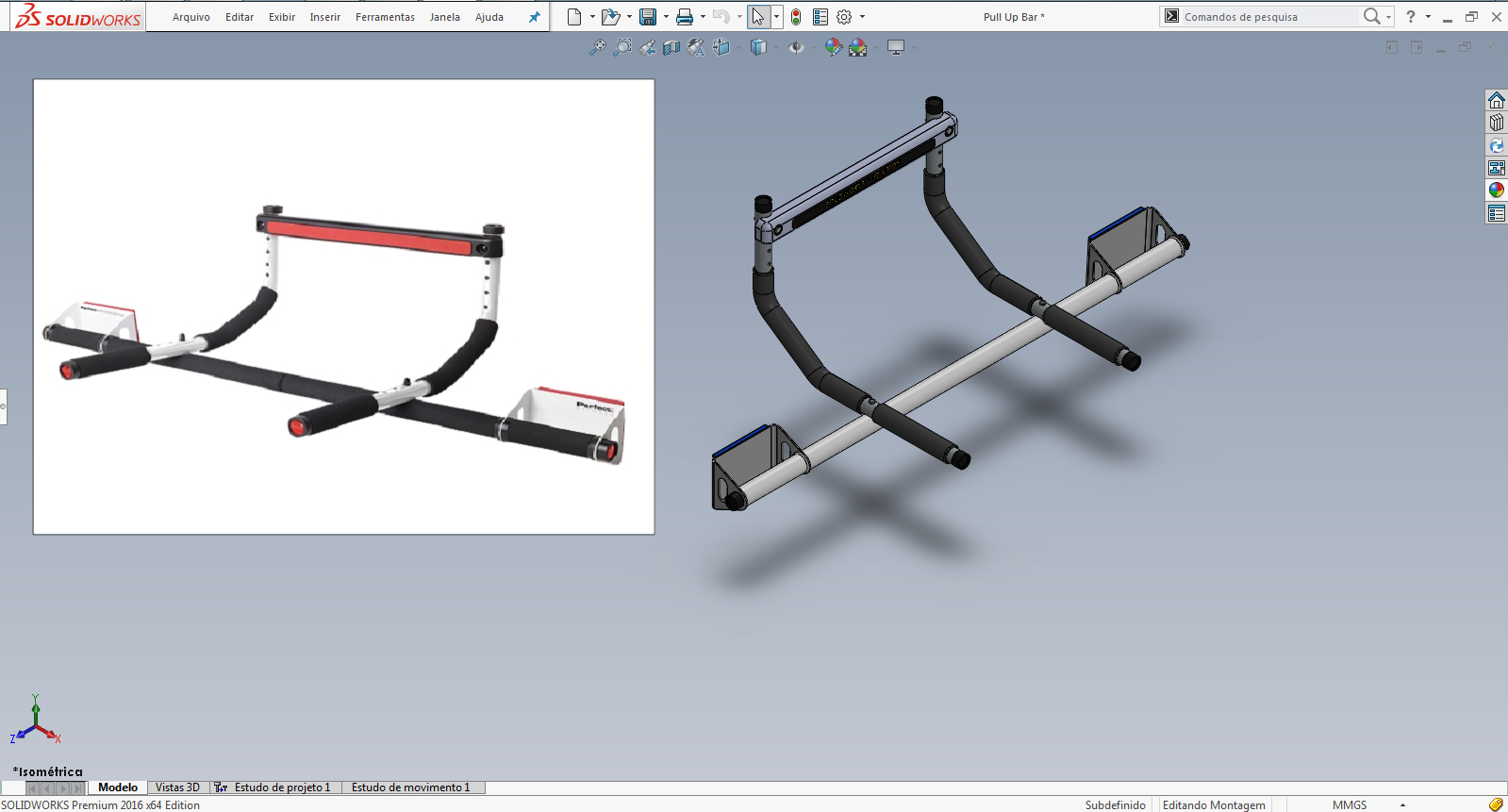Create a new document
The height and width of the screenshot is (812, 1508).
pos(574,17)
